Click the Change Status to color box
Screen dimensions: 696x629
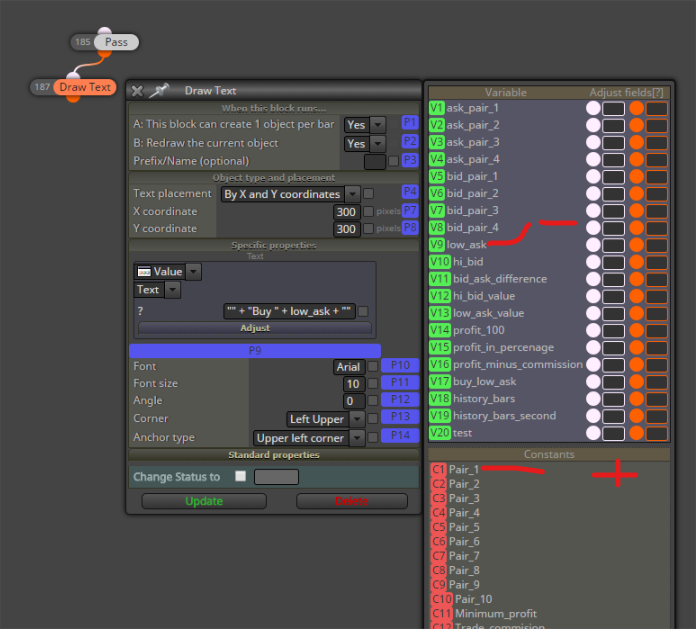tap(276, 477)
